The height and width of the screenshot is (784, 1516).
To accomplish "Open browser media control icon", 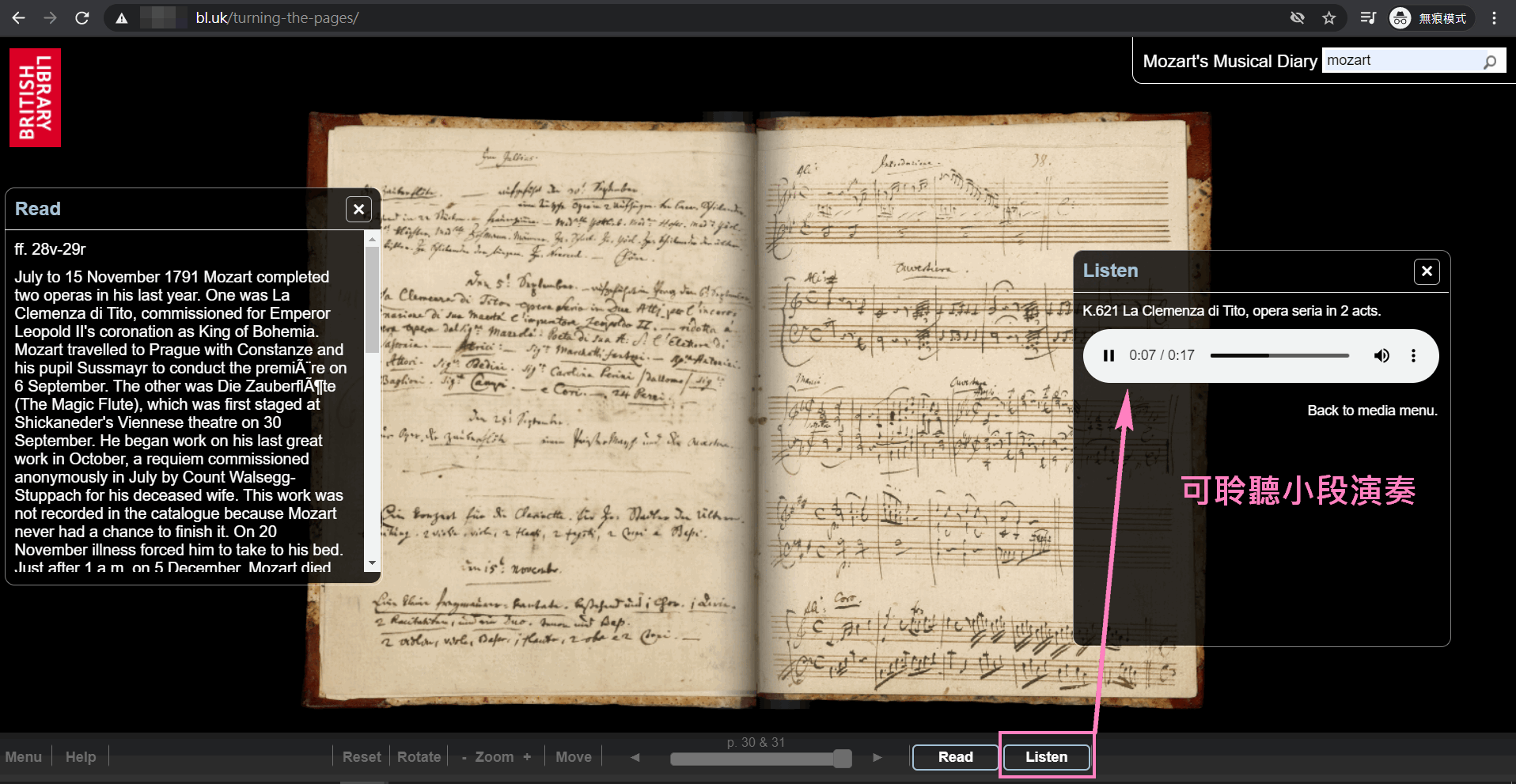I will click(1368, 17).
